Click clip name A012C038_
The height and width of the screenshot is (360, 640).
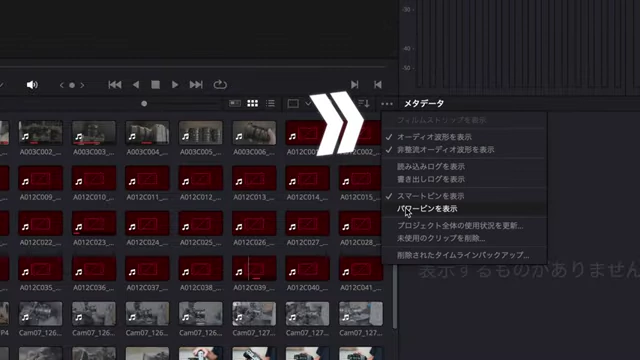pyautogui.click(x=201, y=288)
